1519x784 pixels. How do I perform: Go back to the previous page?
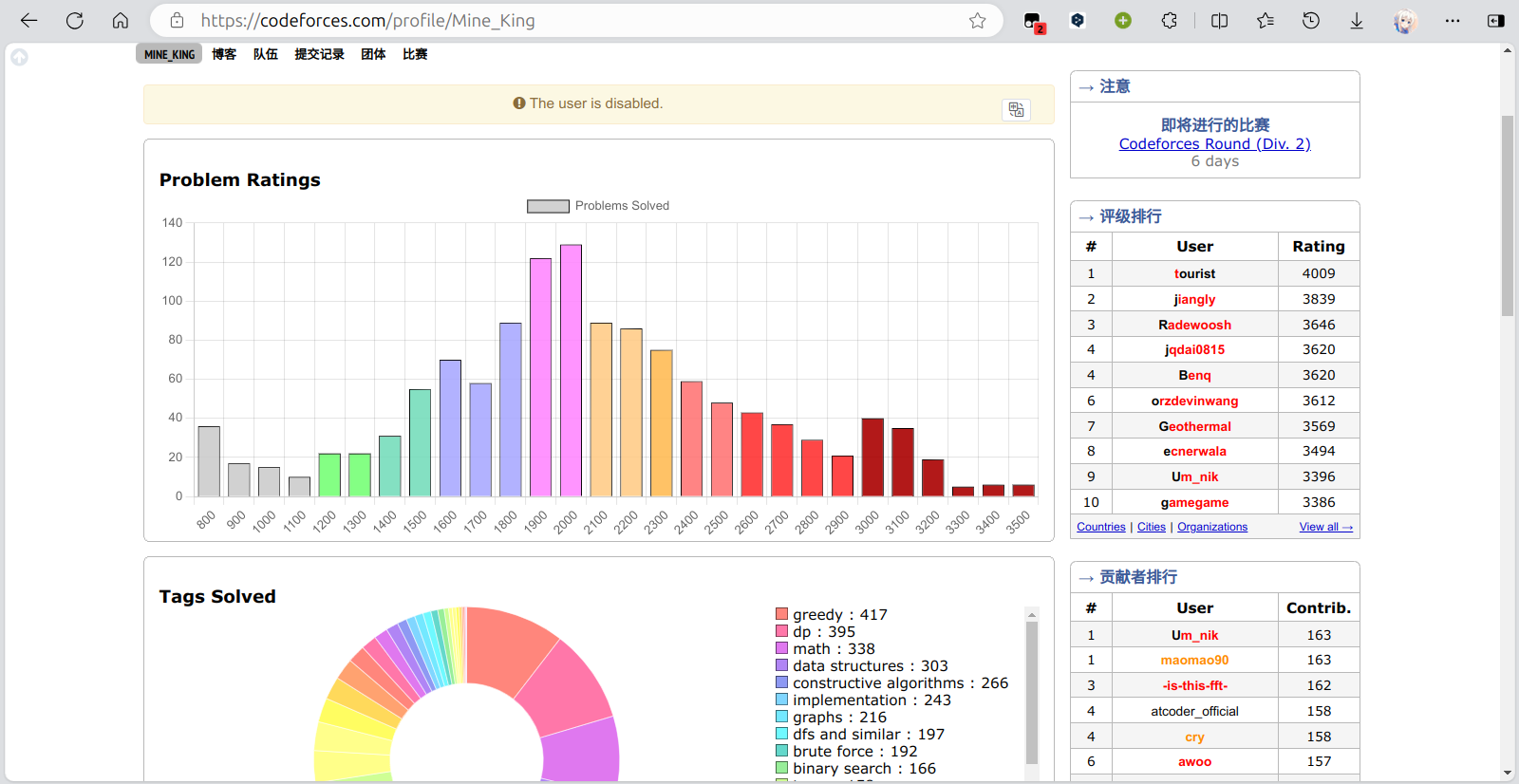[x=28, y=20]
